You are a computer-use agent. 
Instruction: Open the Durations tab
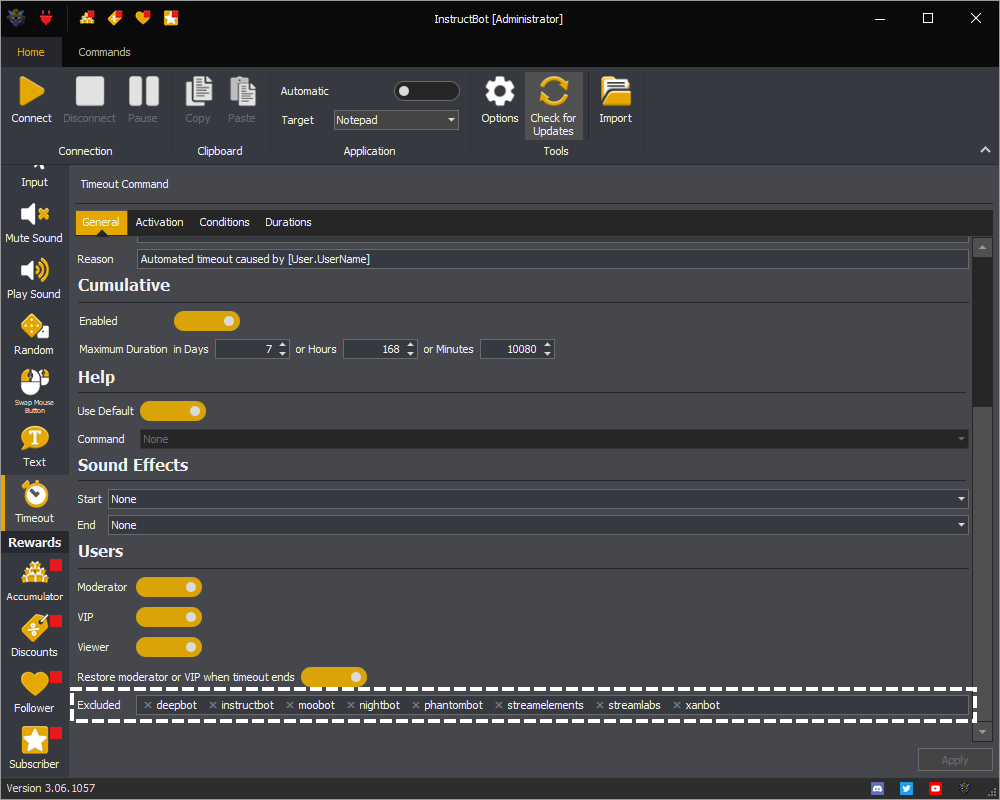(x=288, y=222)
